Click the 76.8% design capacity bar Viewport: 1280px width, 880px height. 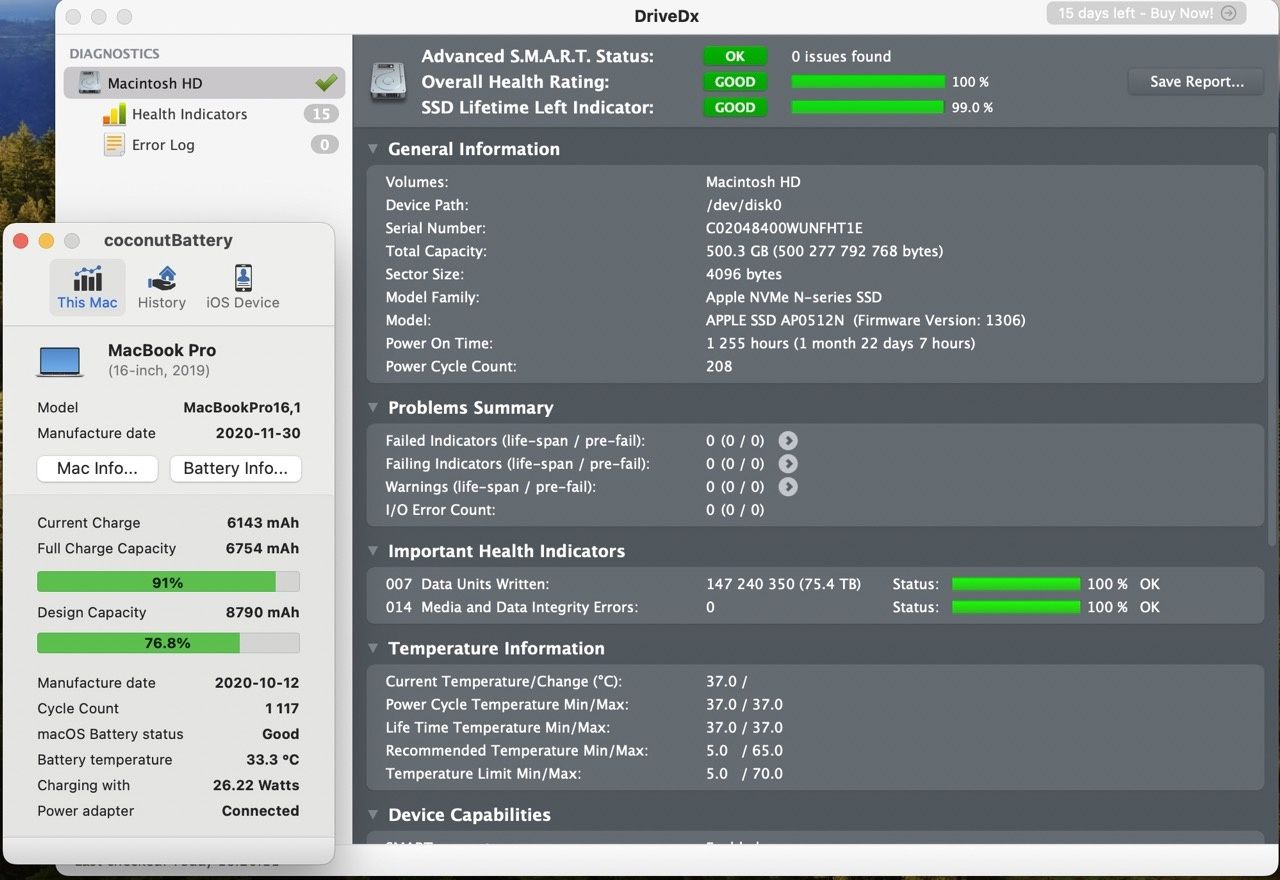168,642
